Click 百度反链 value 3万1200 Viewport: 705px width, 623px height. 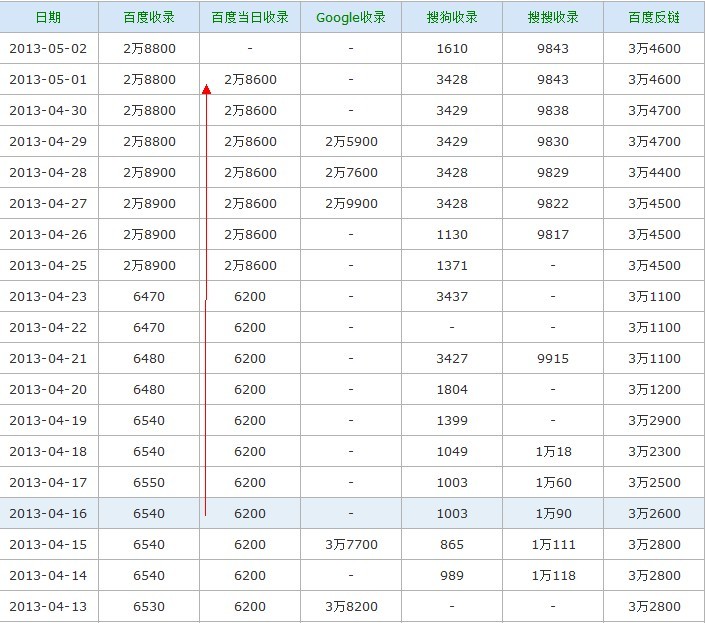coord(655,389)
